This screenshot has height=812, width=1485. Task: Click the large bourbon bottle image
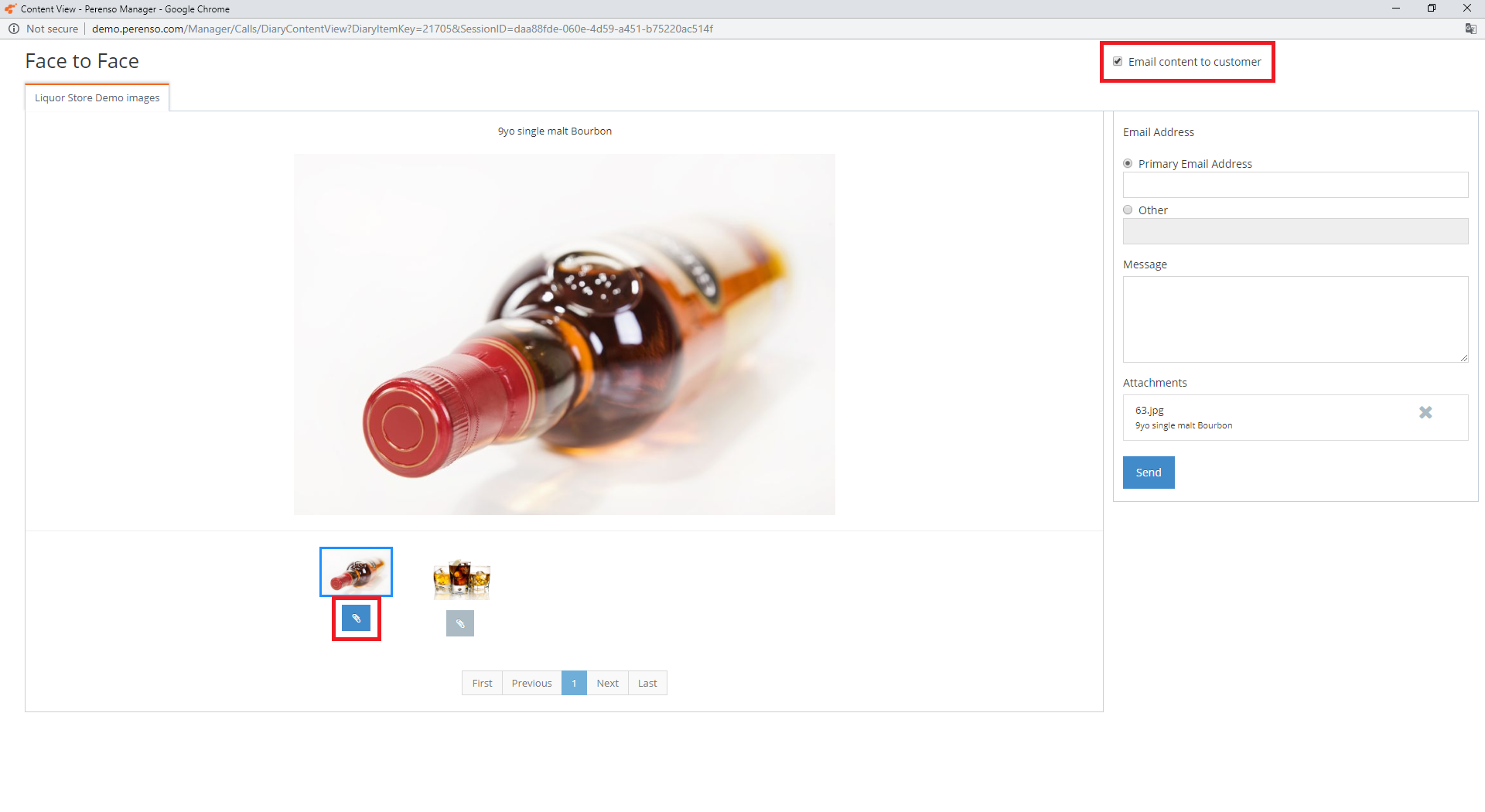(x=565, y=334)
